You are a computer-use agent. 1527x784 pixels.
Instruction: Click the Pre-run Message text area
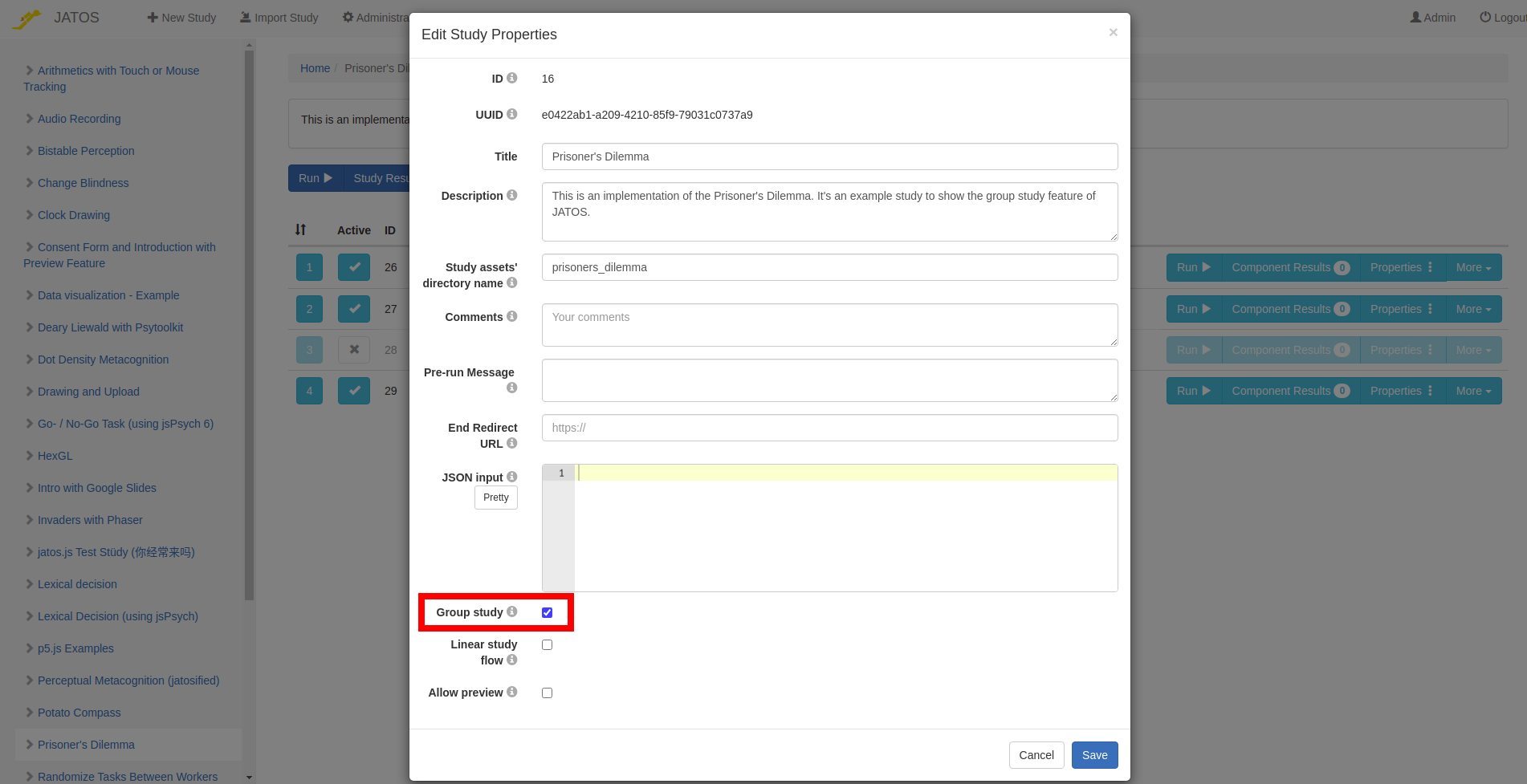point(829,380)
